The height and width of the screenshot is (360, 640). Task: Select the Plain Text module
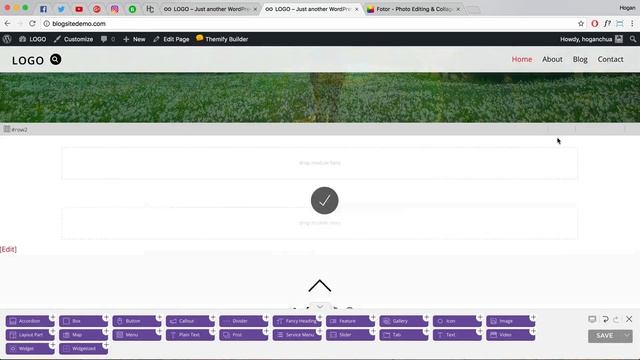coord(190,335)
